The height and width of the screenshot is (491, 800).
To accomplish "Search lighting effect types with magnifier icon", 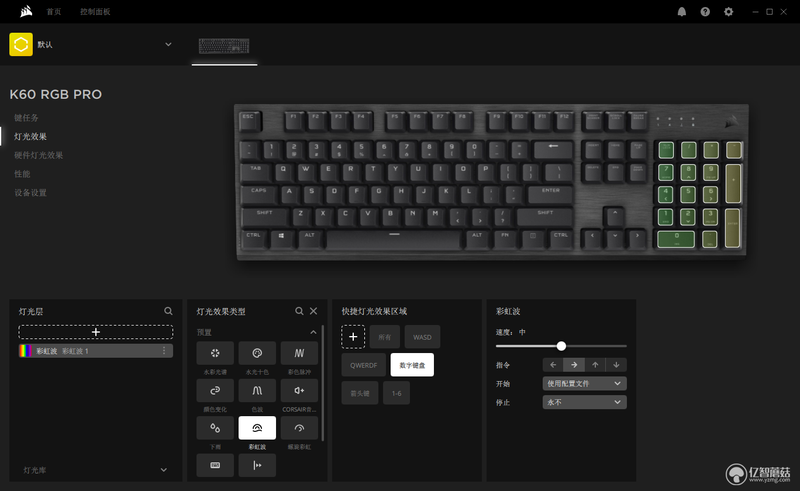I will tap(299, 311).
